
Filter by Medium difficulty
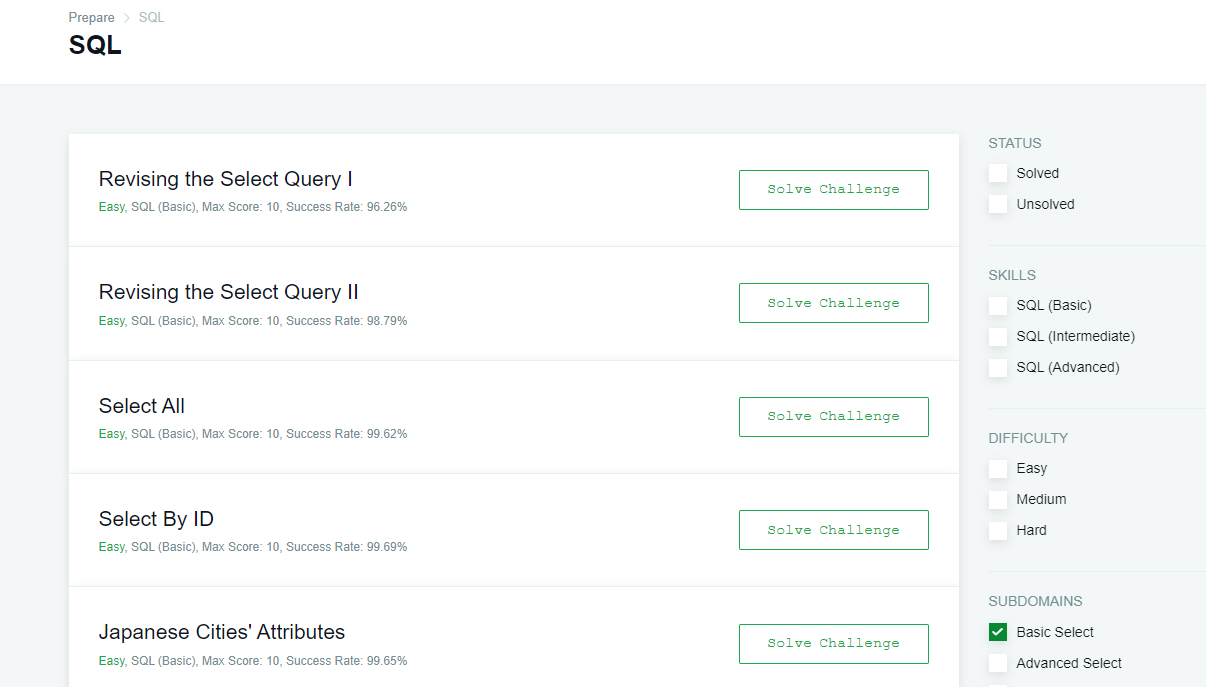coord(998,500)
